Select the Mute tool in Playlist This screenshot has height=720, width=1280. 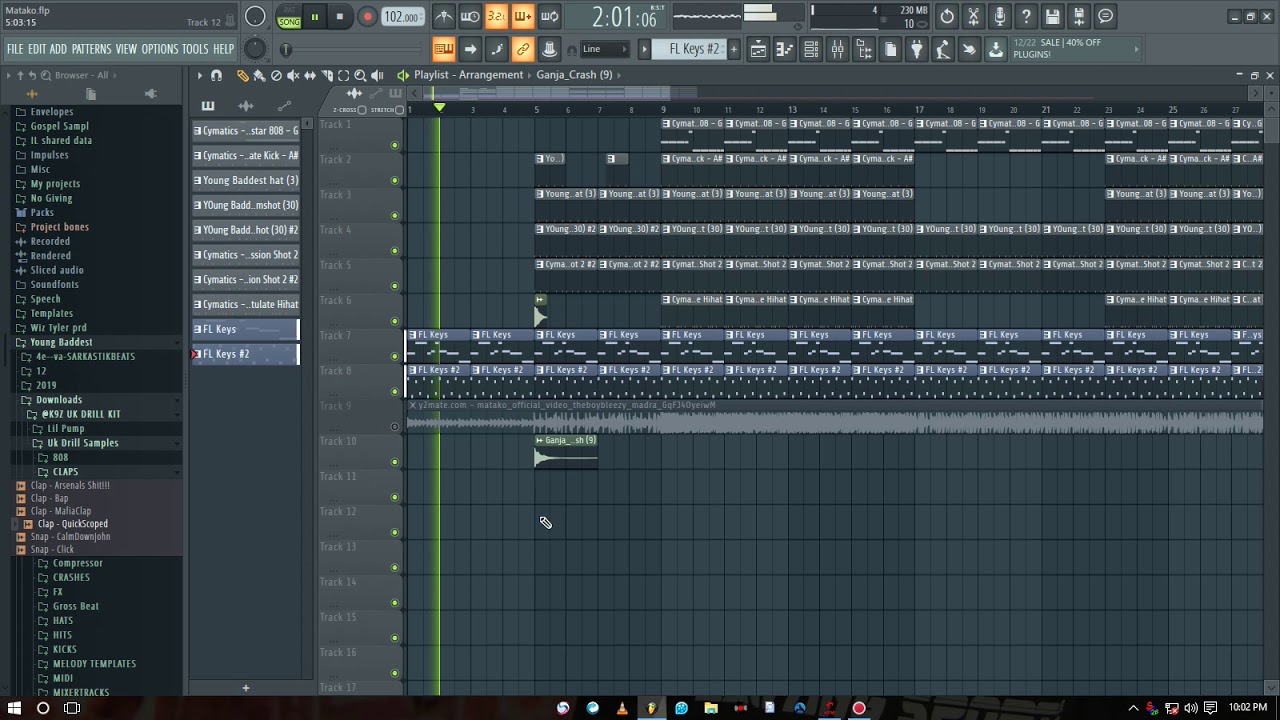coord(293,75)
